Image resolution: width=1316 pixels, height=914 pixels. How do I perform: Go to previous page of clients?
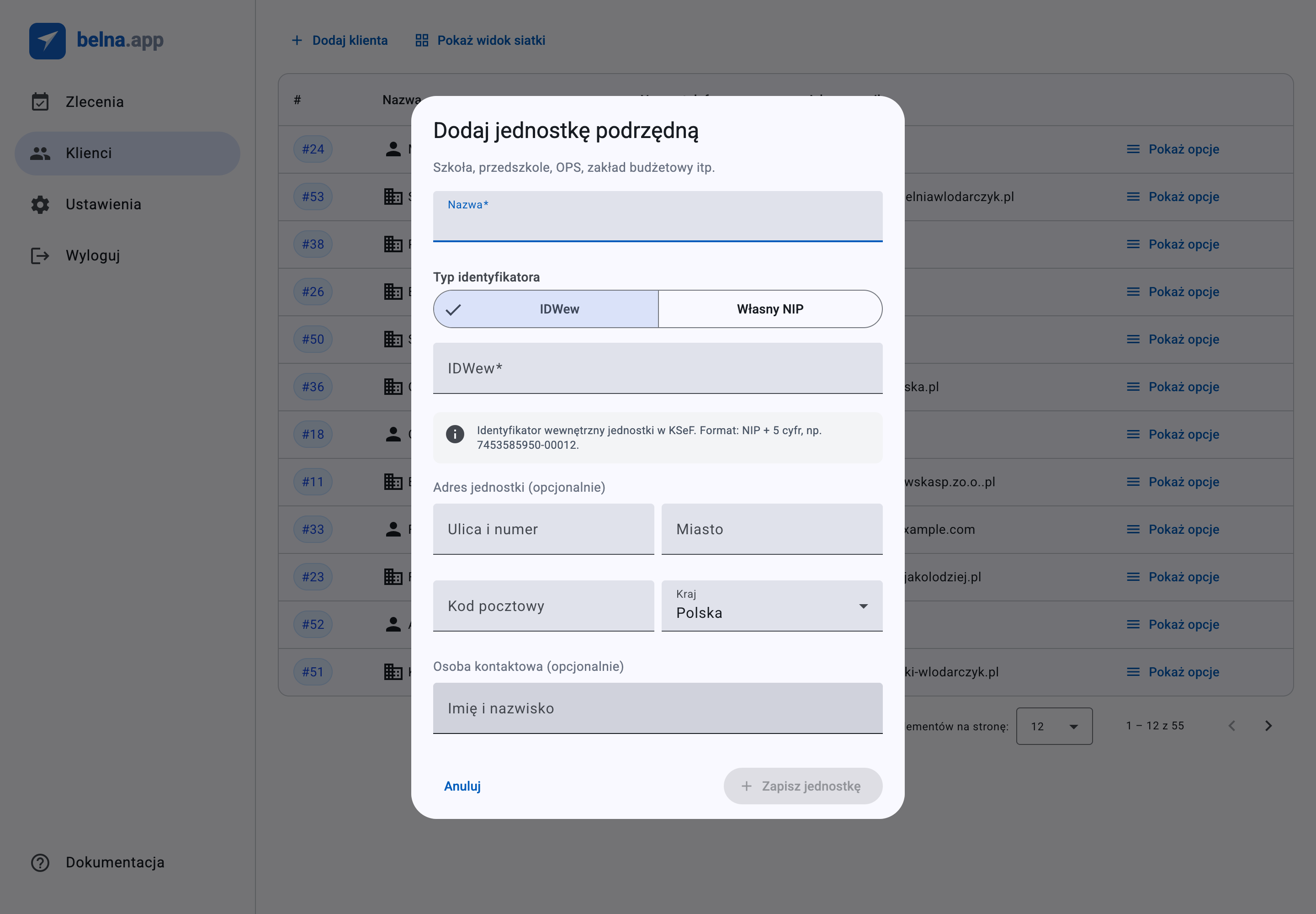coord(1232,726)
